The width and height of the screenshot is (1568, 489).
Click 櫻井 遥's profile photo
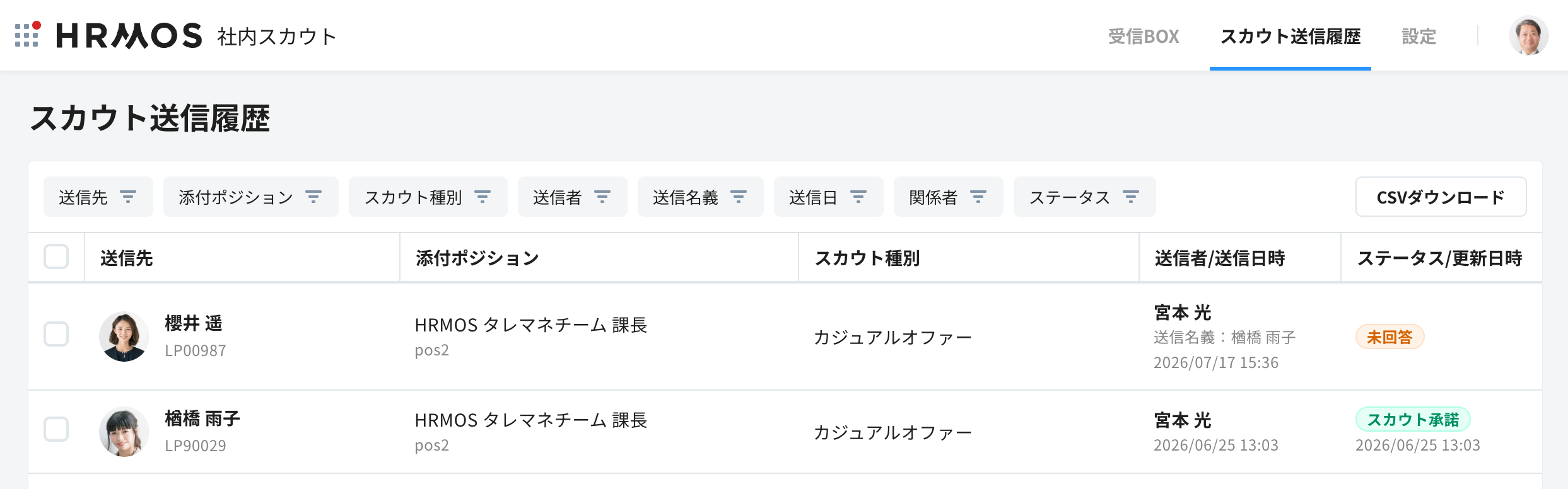124,337
